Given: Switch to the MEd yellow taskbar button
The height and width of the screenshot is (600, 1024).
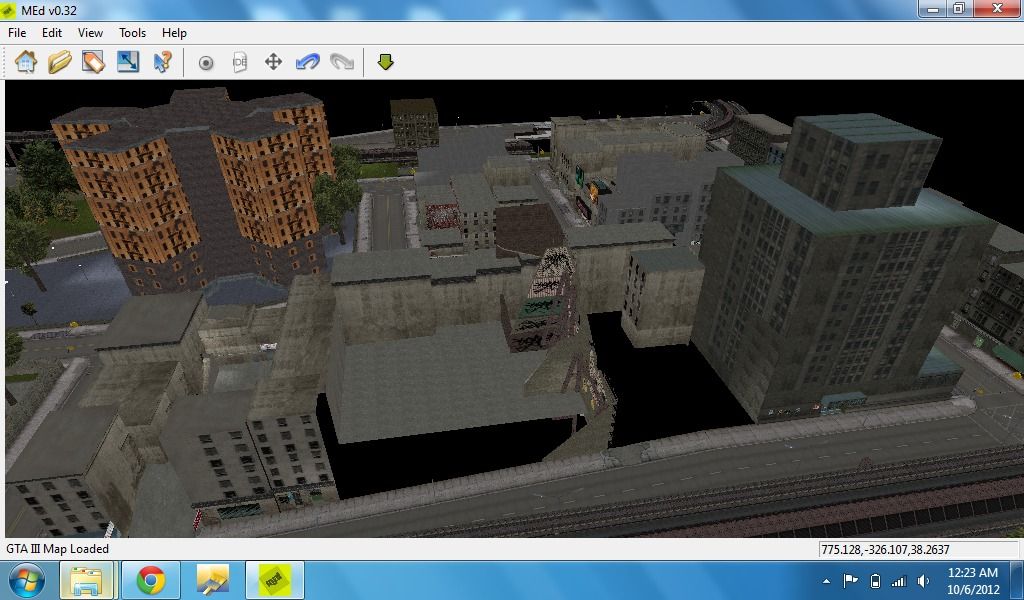Looking at the screenshot, I should (275, 580).
